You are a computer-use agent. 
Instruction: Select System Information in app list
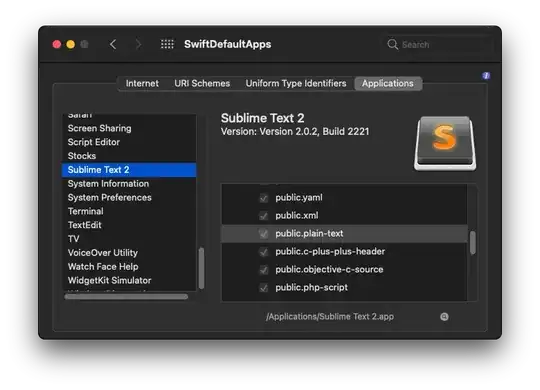tap(129, 184)
